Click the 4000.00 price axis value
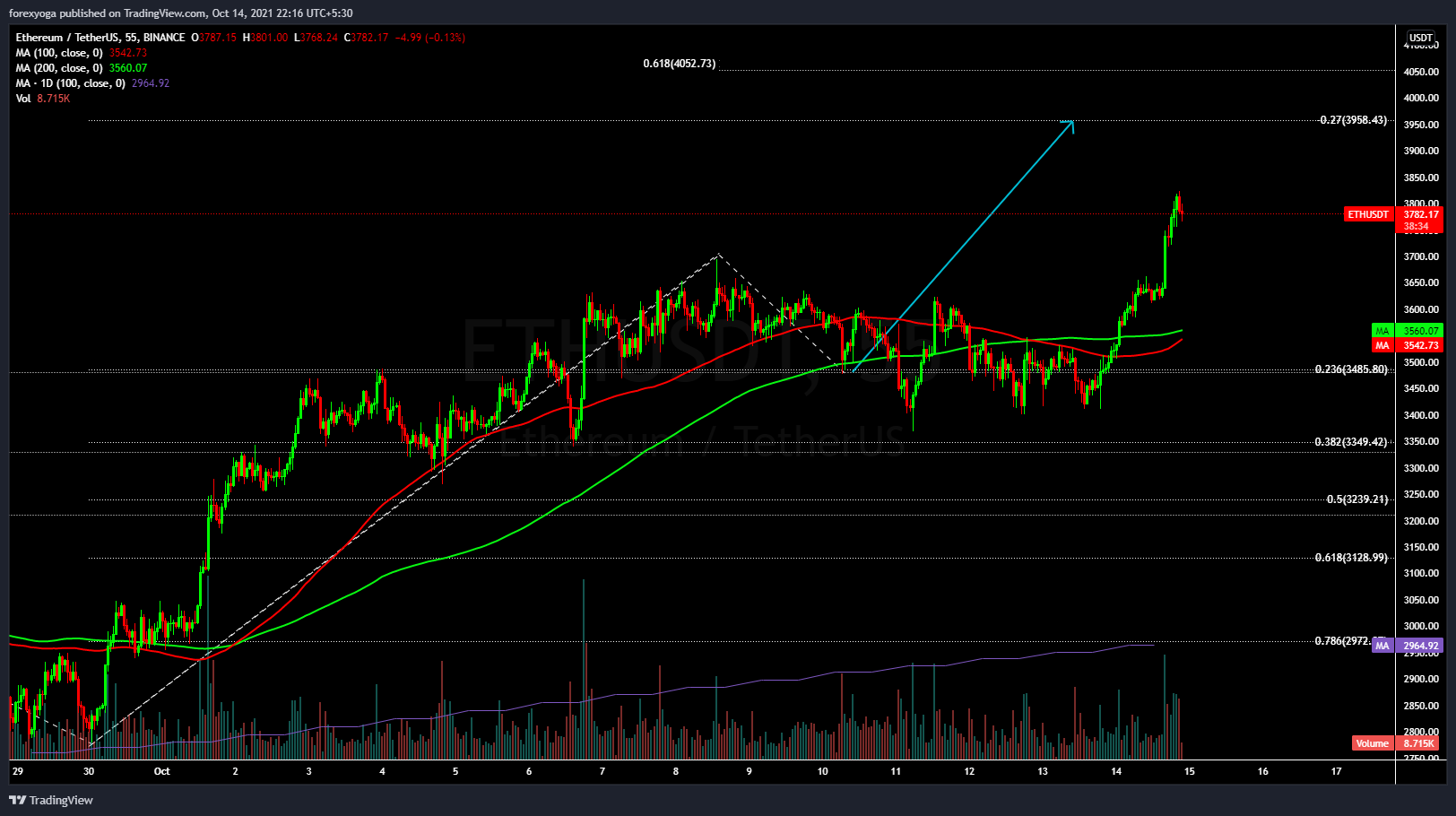 pyautogui.click(x=1421, y=99)
